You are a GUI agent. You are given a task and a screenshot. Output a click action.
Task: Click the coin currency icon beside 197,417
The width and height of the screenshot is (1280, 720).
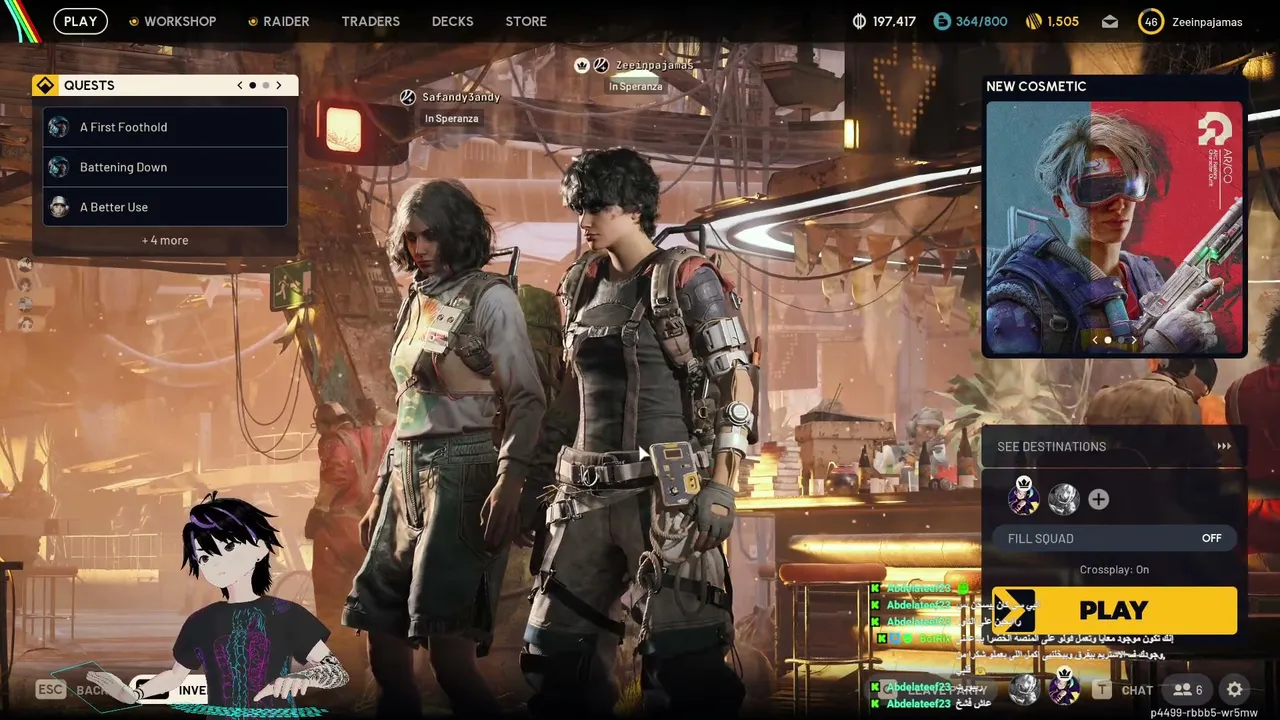click(x=859, y=21)
